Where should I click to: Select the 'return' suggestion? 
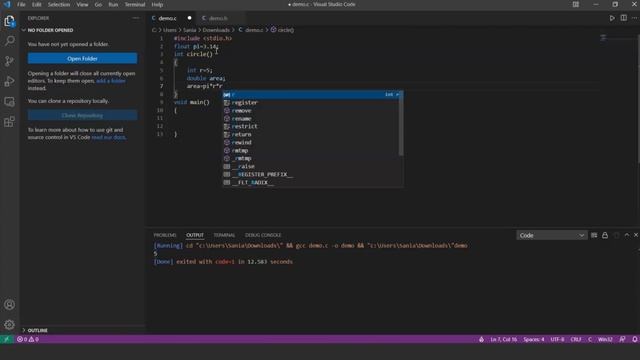[312, 134]
